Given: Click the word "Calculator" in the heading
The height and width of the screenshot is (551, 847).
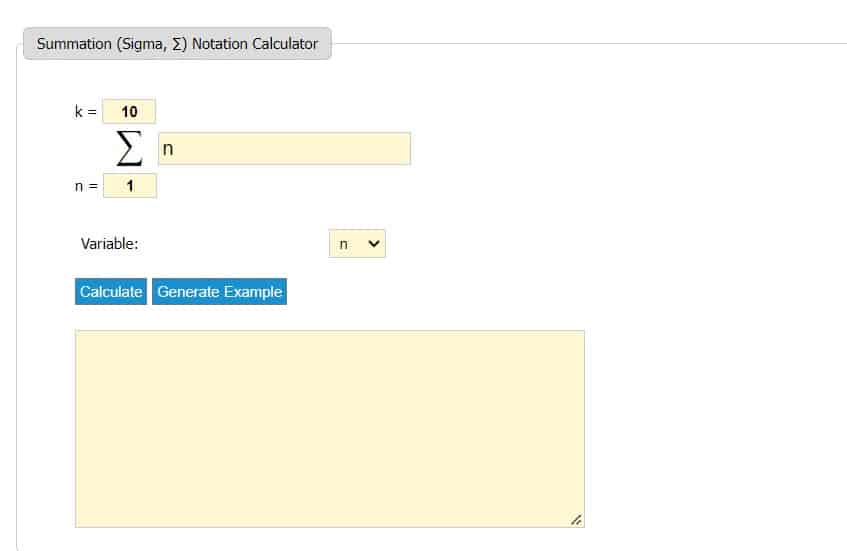Looking at the screenshot, I should click(x=283, y=44).
